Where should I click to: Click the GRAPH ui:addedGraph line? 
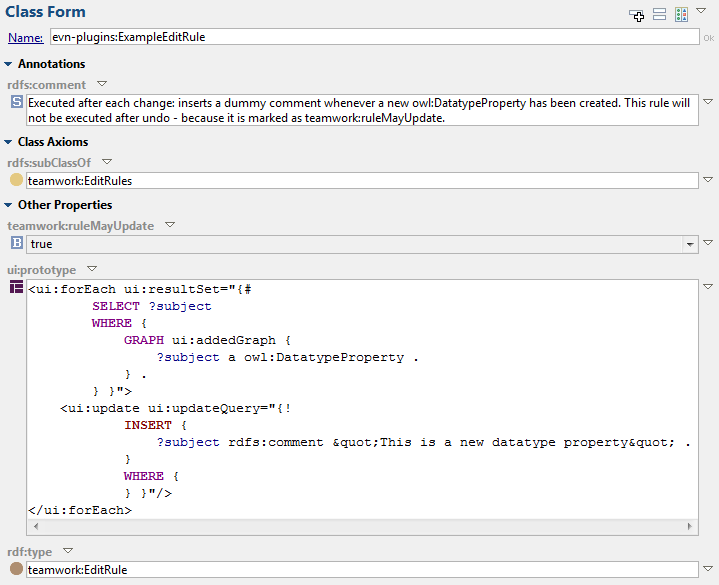coord(207,340)
